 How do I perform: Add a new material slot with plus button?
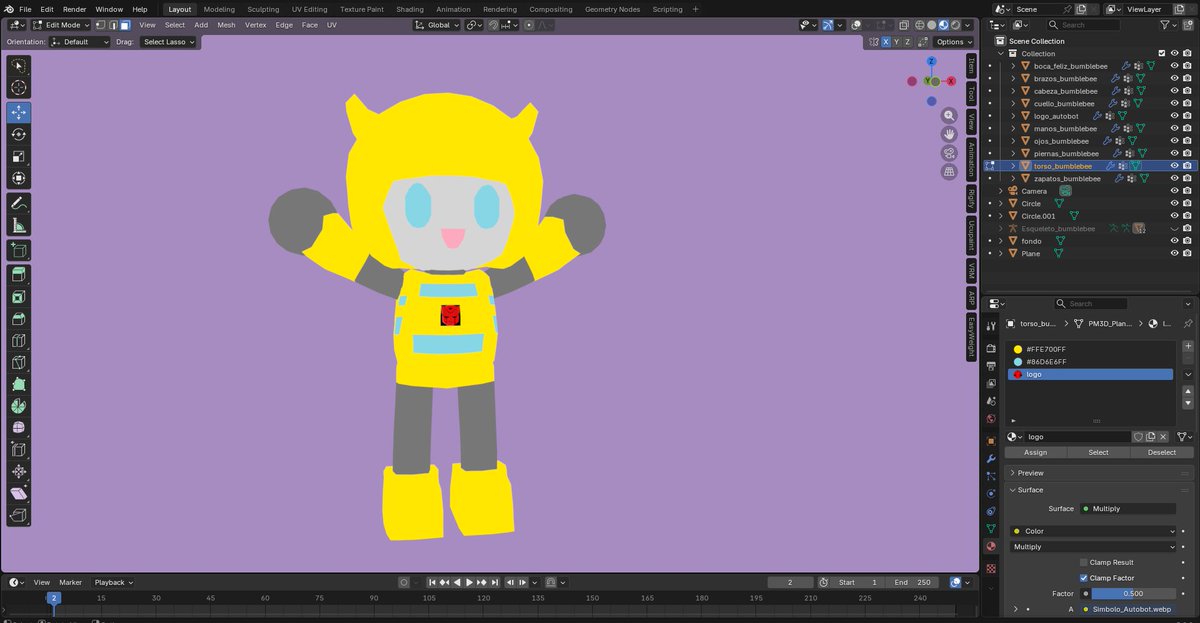click(1187, 346)
